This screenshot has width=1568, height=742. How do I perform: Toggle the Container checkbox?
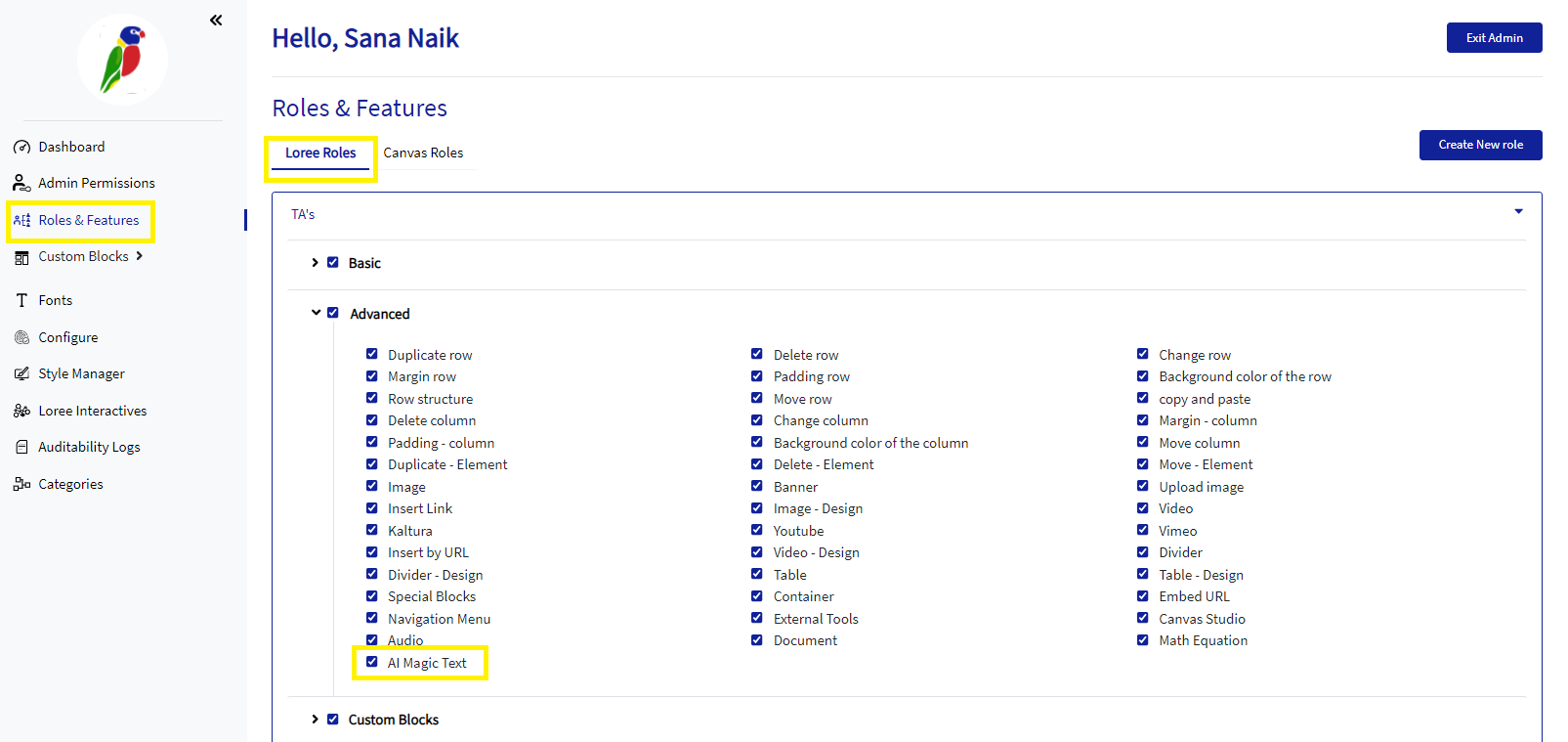tap(757, 596)
